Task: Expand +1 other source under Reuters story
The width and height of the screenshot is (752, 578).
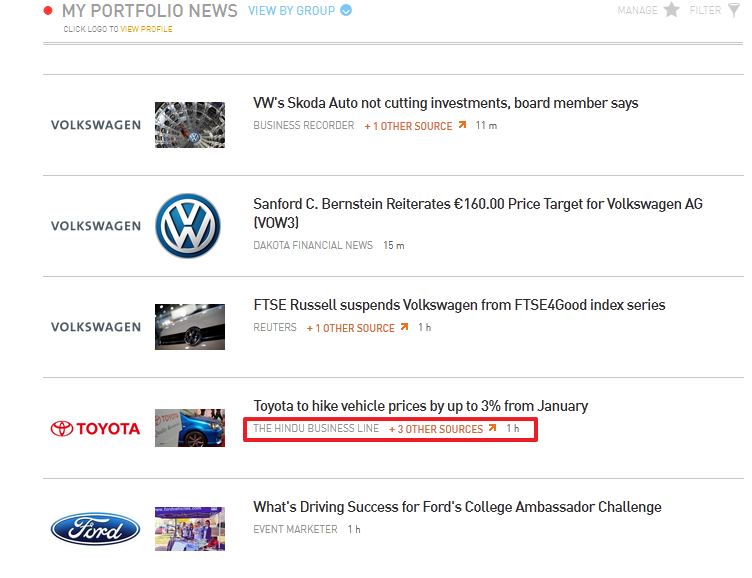Action: [x=351, y=328]
